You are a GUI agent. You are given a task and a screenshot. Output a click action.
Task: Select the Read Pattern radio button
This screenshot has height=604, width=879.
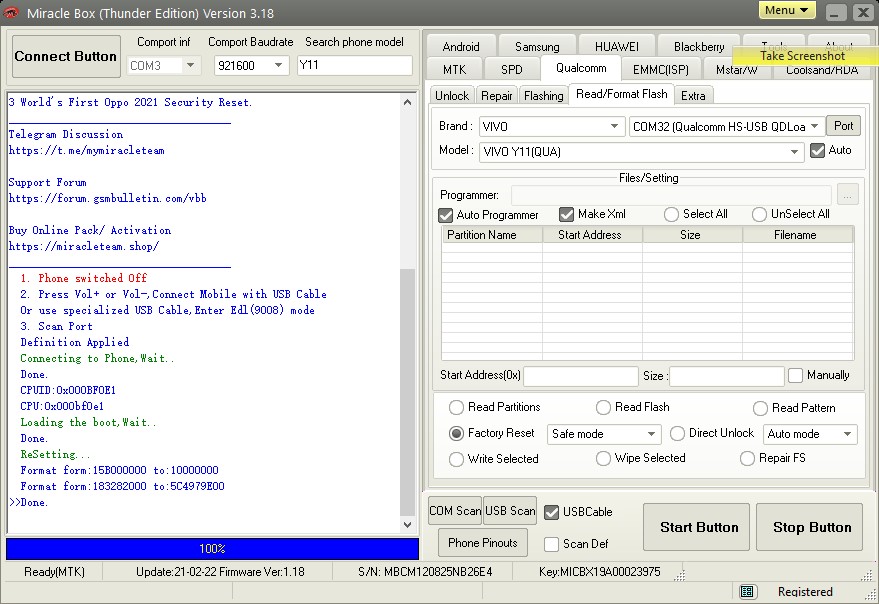(760, 408)
